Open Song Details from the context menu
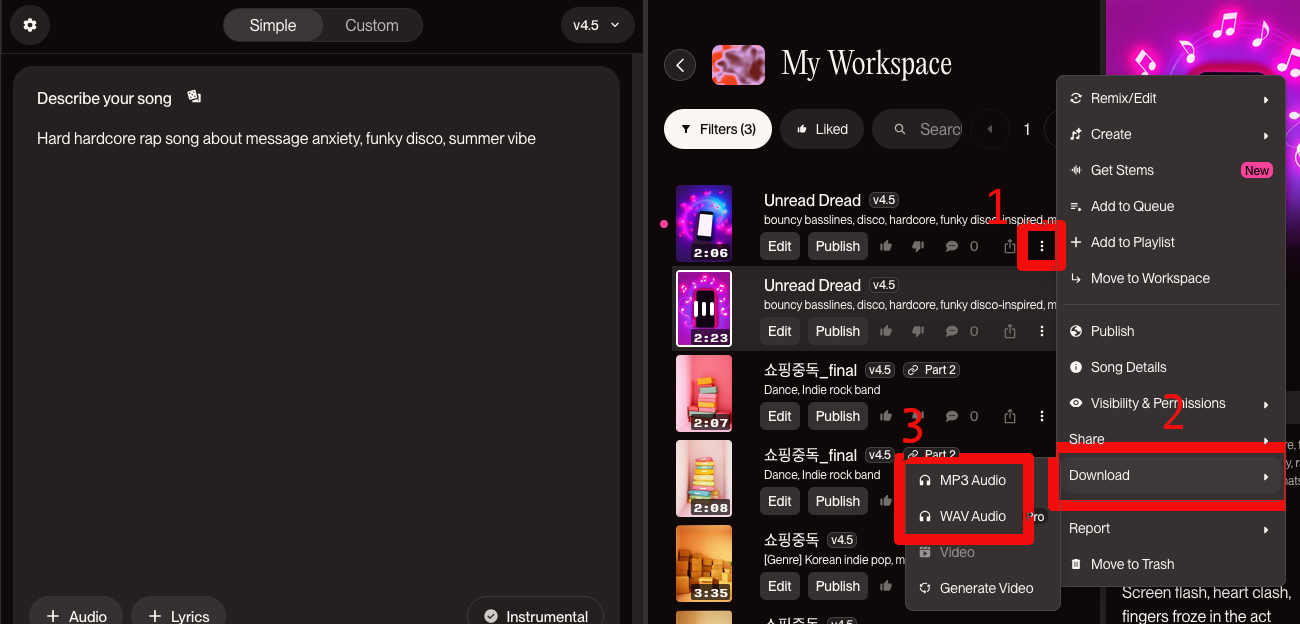This screenshot has height=624, width=1300. click(x=1170, y=367)
